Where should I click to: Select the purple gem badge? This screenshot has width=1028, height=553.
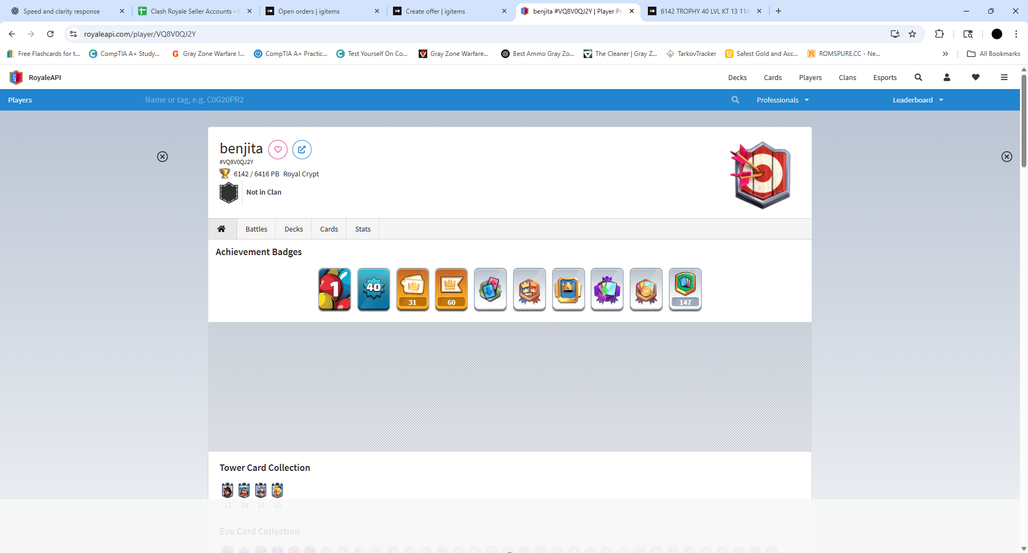[x=607, y=289]
